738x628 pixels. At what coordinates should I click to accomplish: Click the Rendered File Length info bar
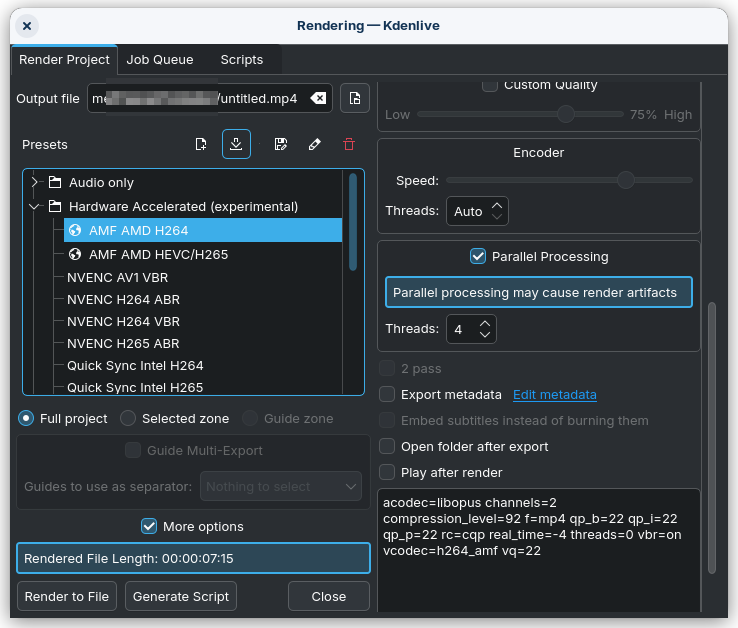point(193,558)
